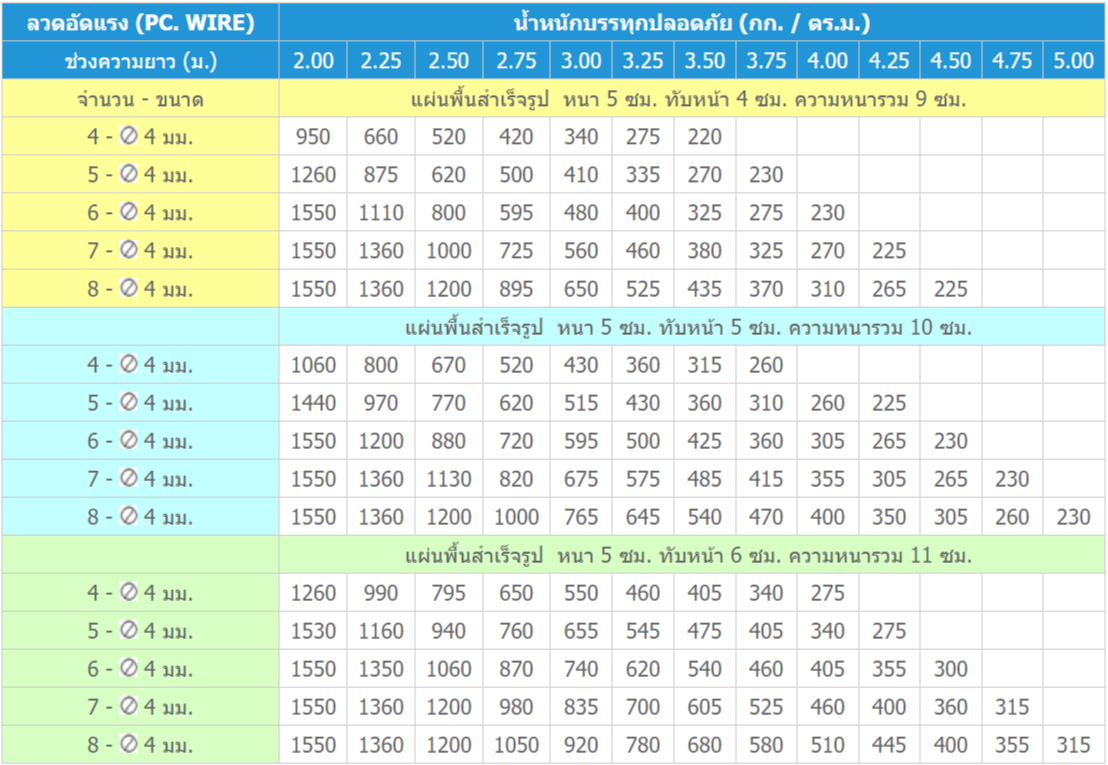Select the 5.00 span column header
1108x765 pixels.
(1074, 60)
